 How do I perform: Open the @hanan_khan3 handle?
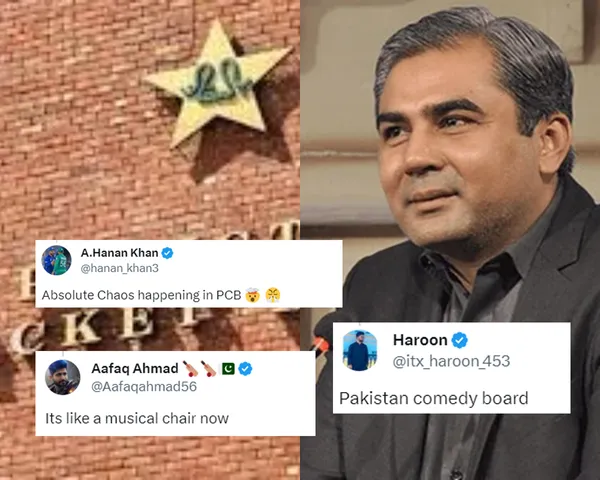click(x=119, y=268)
